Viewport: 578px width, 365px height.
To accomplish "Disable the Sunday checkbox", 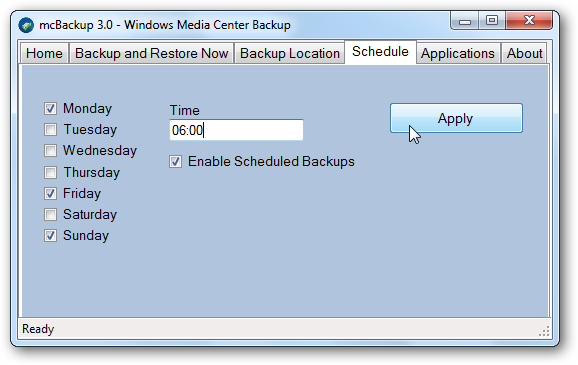I will (51, 236).
